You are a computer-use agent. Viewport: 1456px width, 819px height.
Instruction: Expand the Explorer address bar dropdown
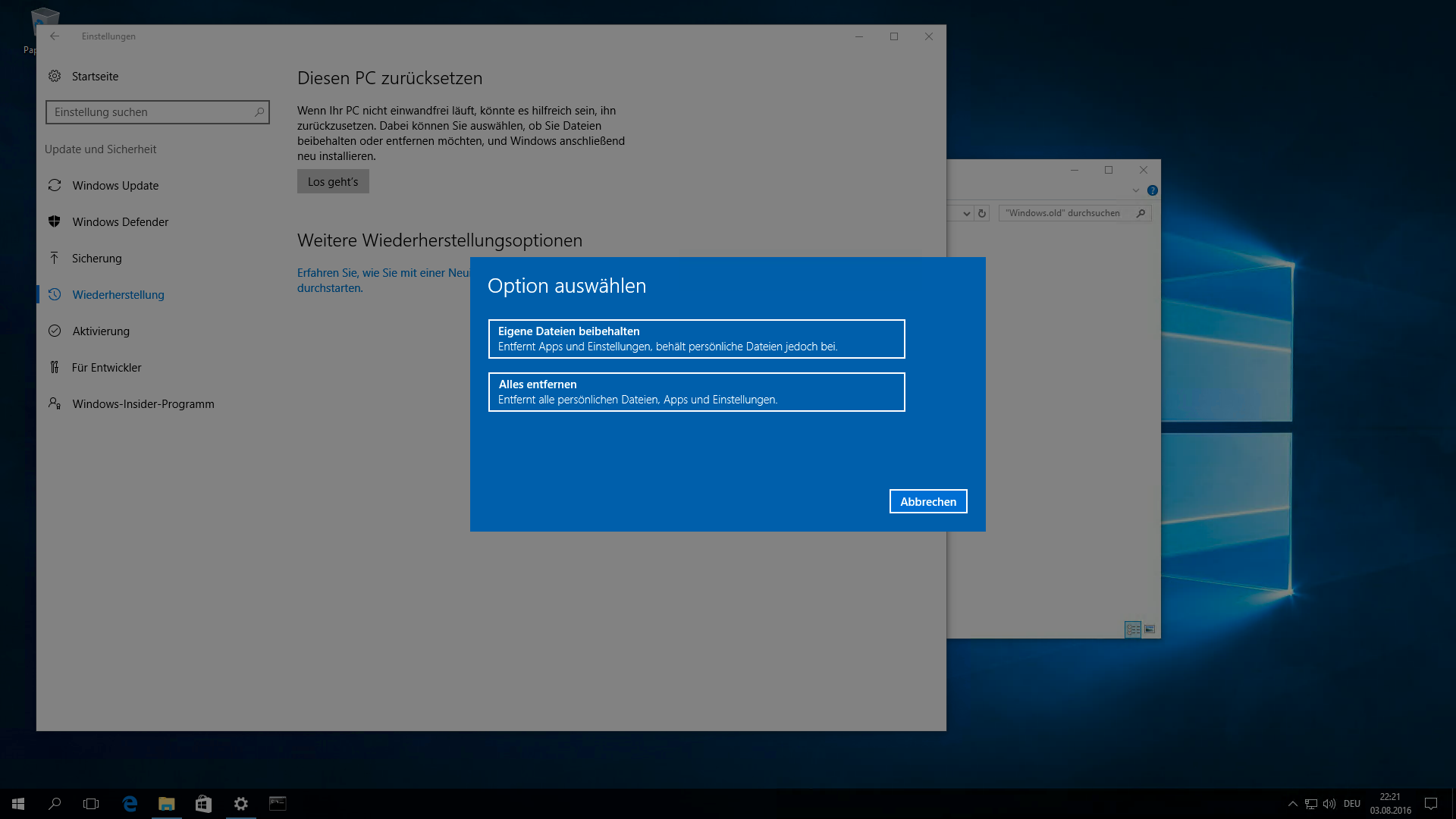point(966,214)
